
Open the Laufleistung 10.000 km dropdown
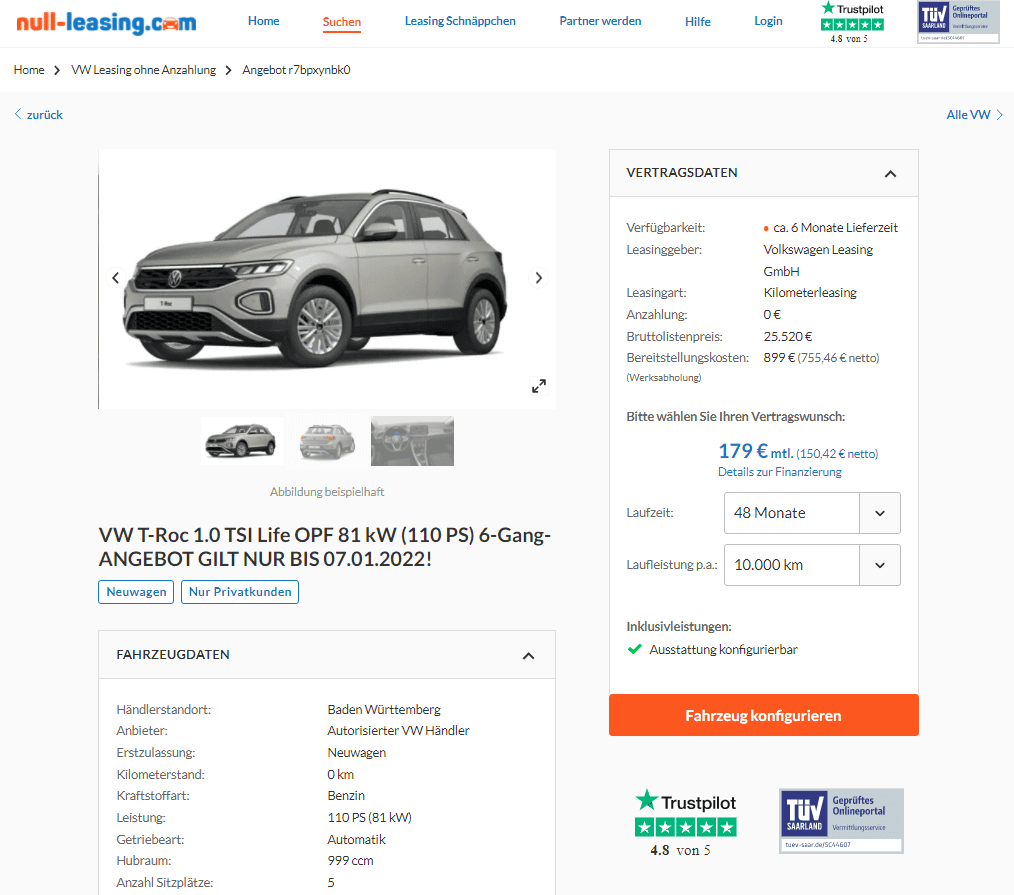pyautogui.click(x=812, y=565)
